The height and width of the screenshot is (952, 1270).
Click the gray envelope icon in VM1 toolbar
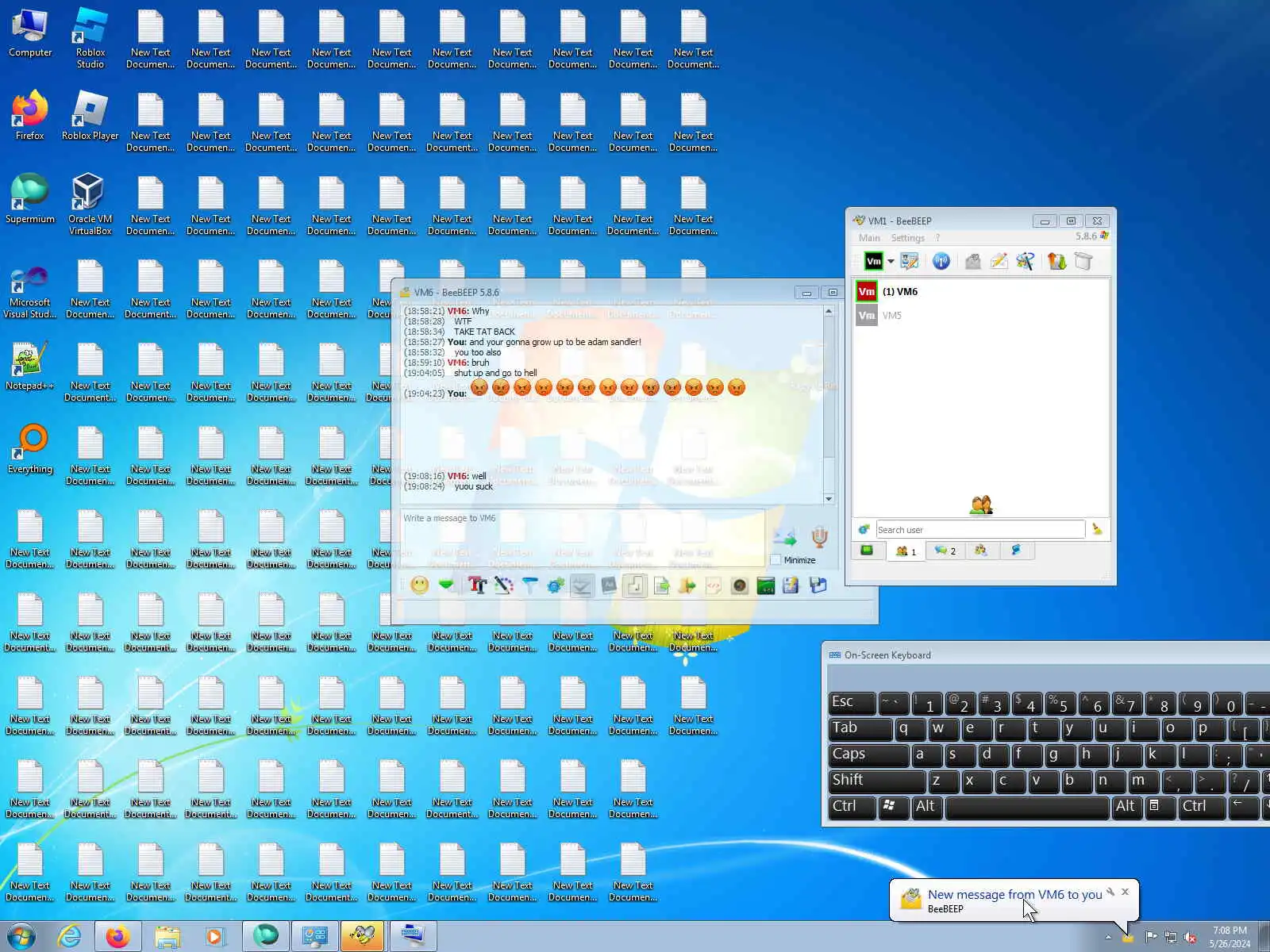pyautogui.click(x=972, y=261)
